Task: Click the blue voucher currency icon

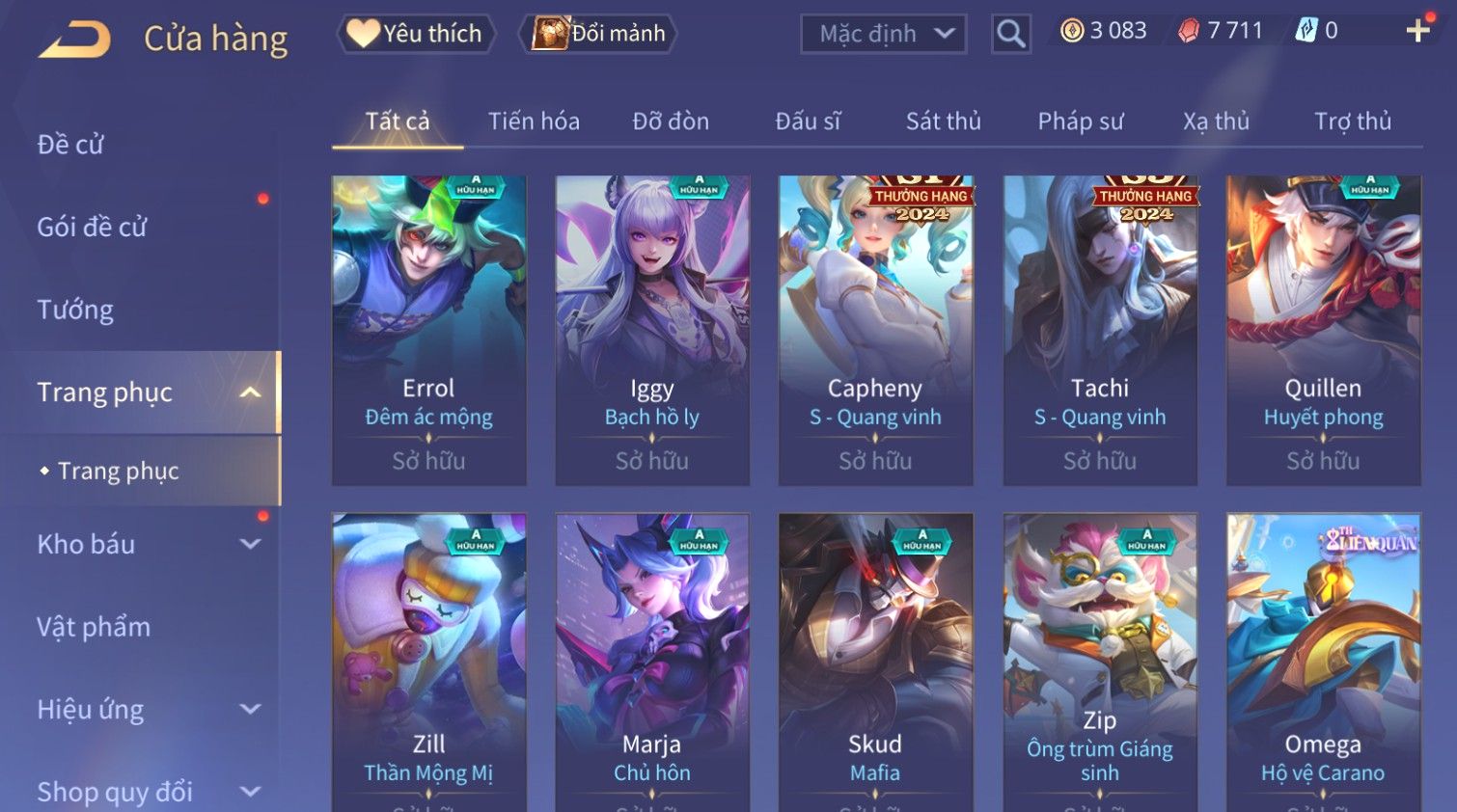Action: 1306,31
